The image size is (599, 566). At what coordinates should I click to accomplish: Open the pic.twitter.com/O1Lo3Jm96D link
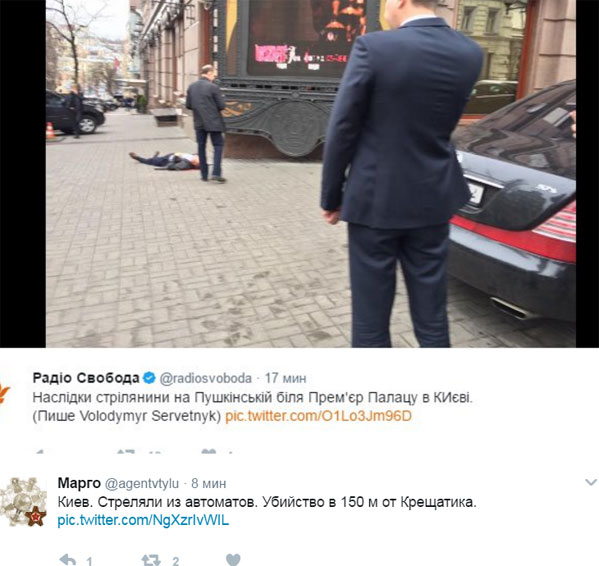(x=319, y=416)
